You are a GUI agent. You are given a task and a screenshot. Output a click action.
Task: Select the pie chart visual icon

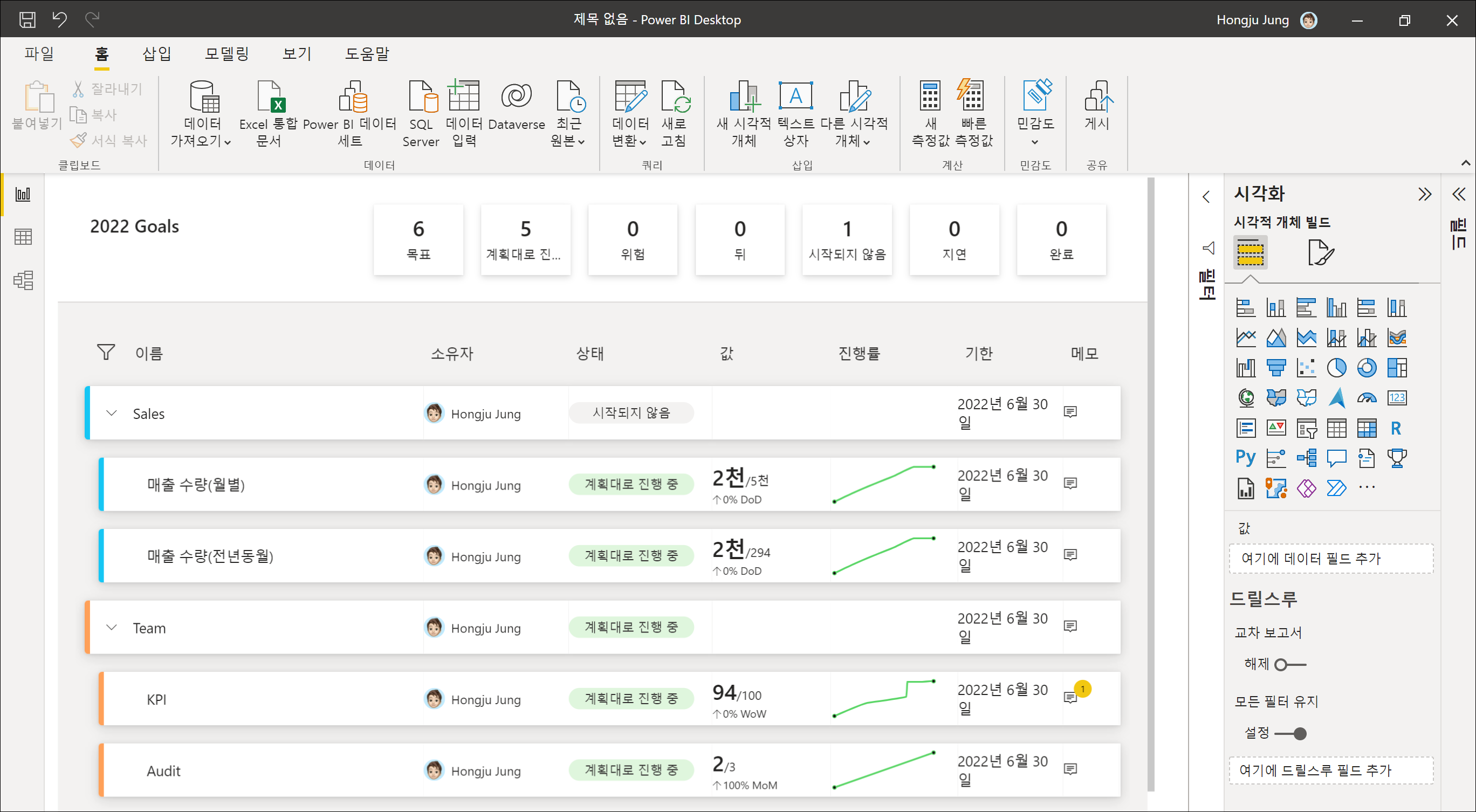[1336, 368]
